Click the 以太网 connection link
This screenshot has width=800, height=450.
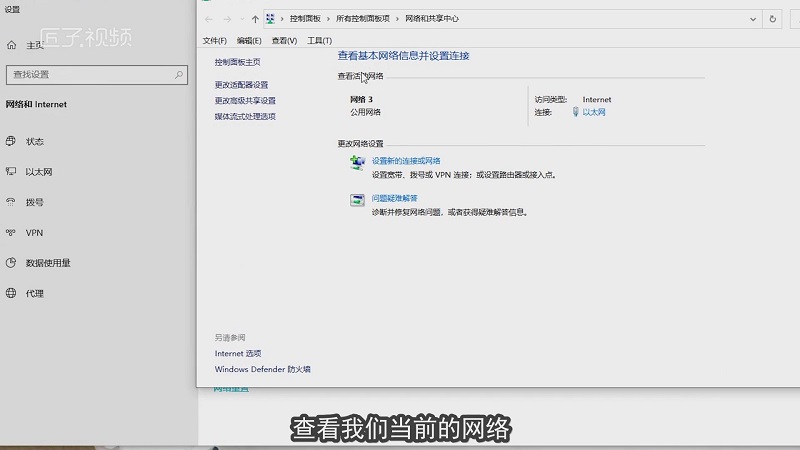point(594,113)
